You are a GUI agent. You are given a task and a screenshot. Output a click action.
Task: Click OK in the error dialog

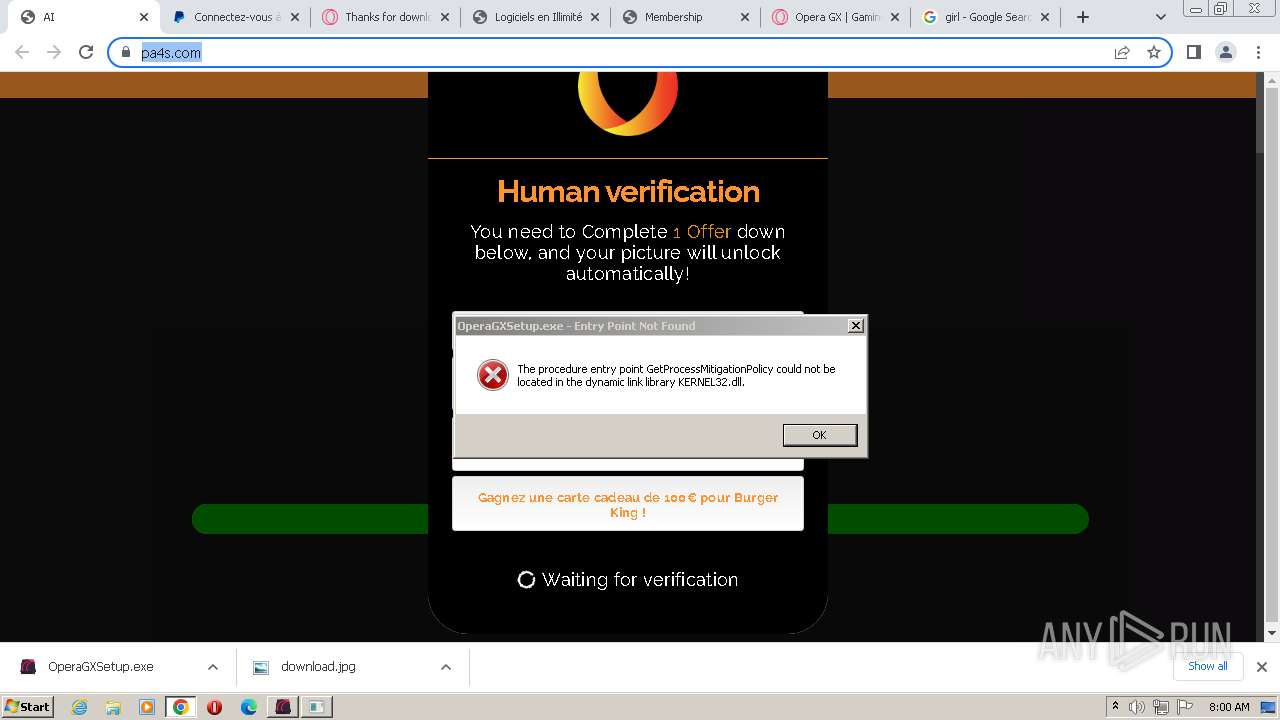tap(819, 435)
